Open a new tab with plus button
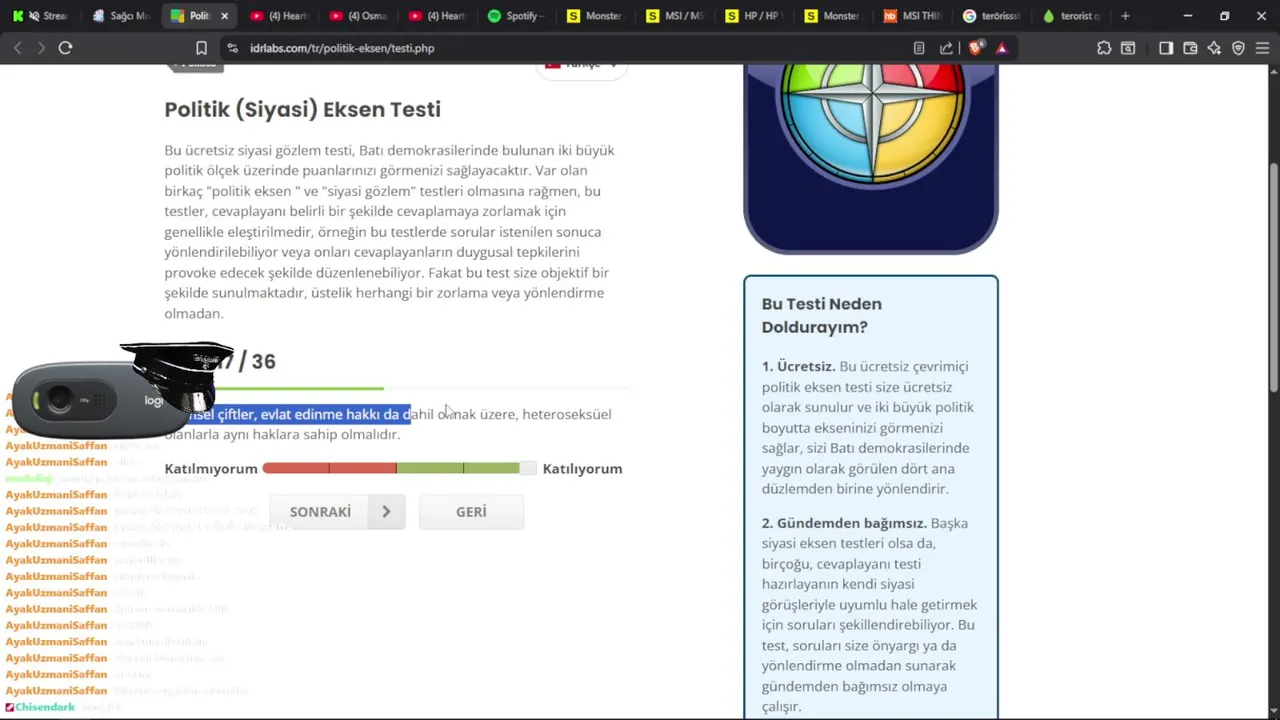This screenshot has height=720, width=1280. click(1125, 16)
